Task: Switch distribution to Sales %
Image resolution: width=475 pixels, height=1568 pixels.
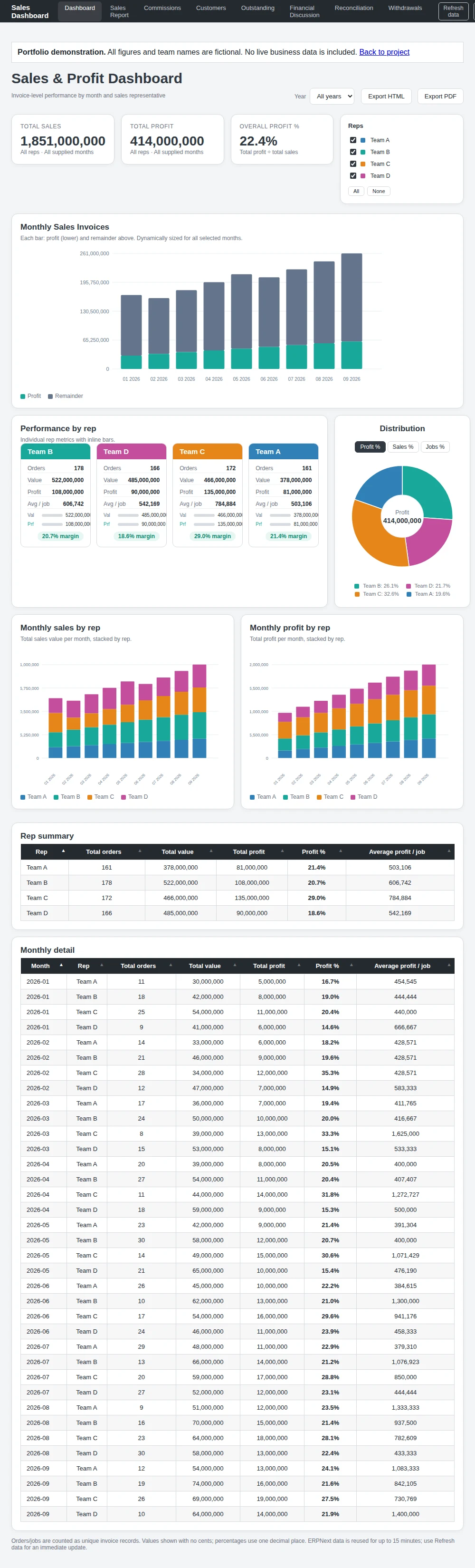Action: [x=403, y=447]
